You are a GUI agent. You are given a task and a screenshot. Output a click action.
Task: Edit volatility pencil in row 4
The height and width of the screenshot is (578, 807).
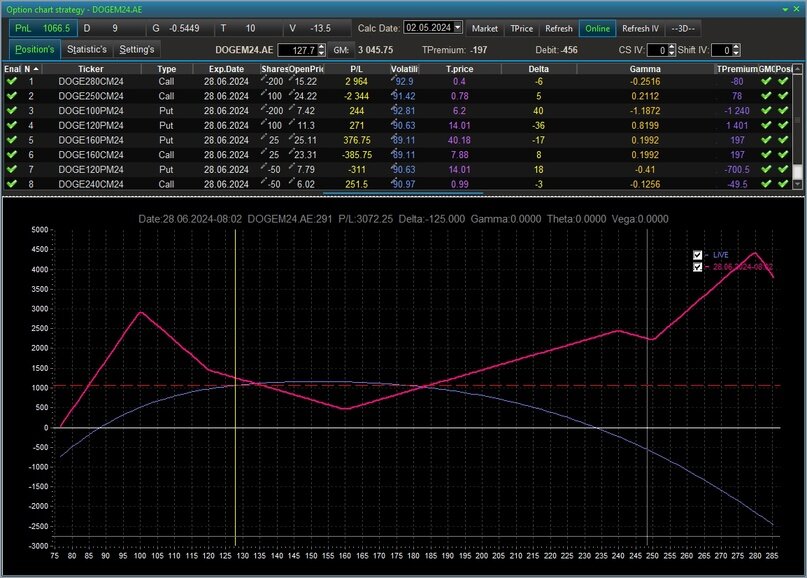point(394,122)
